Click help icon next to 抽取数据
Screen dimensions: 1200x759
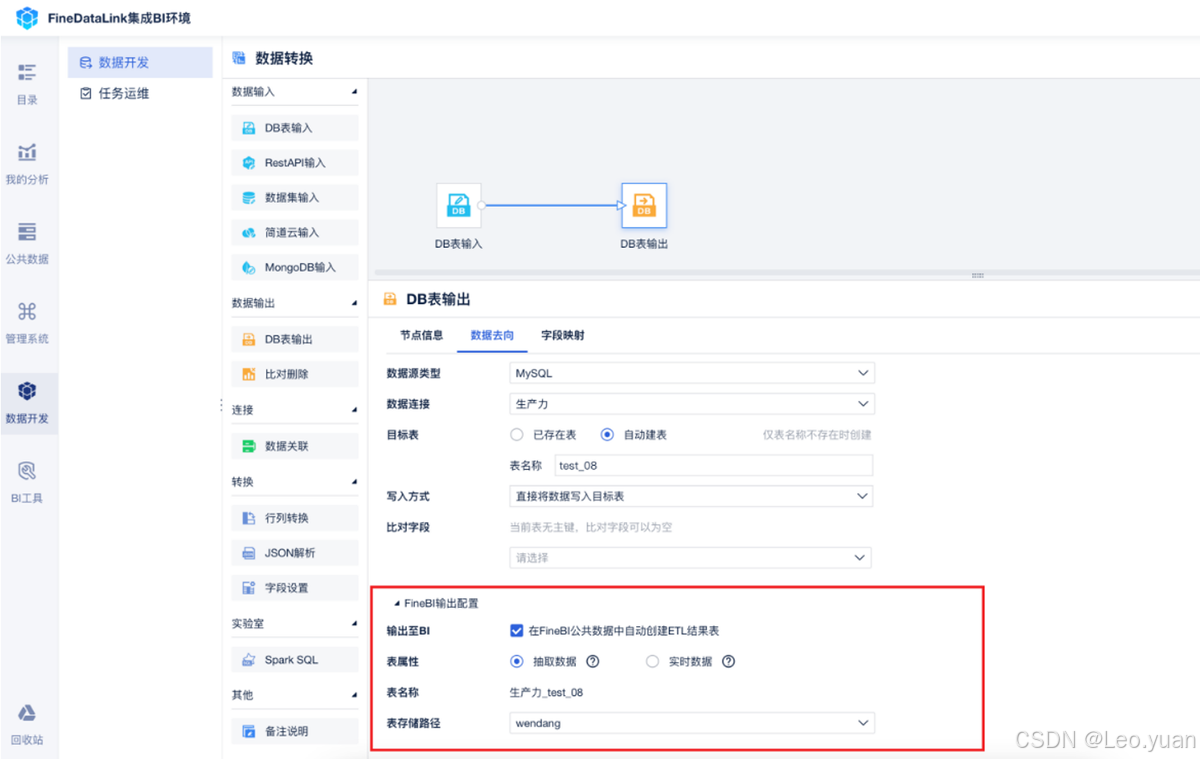point(592,661)
